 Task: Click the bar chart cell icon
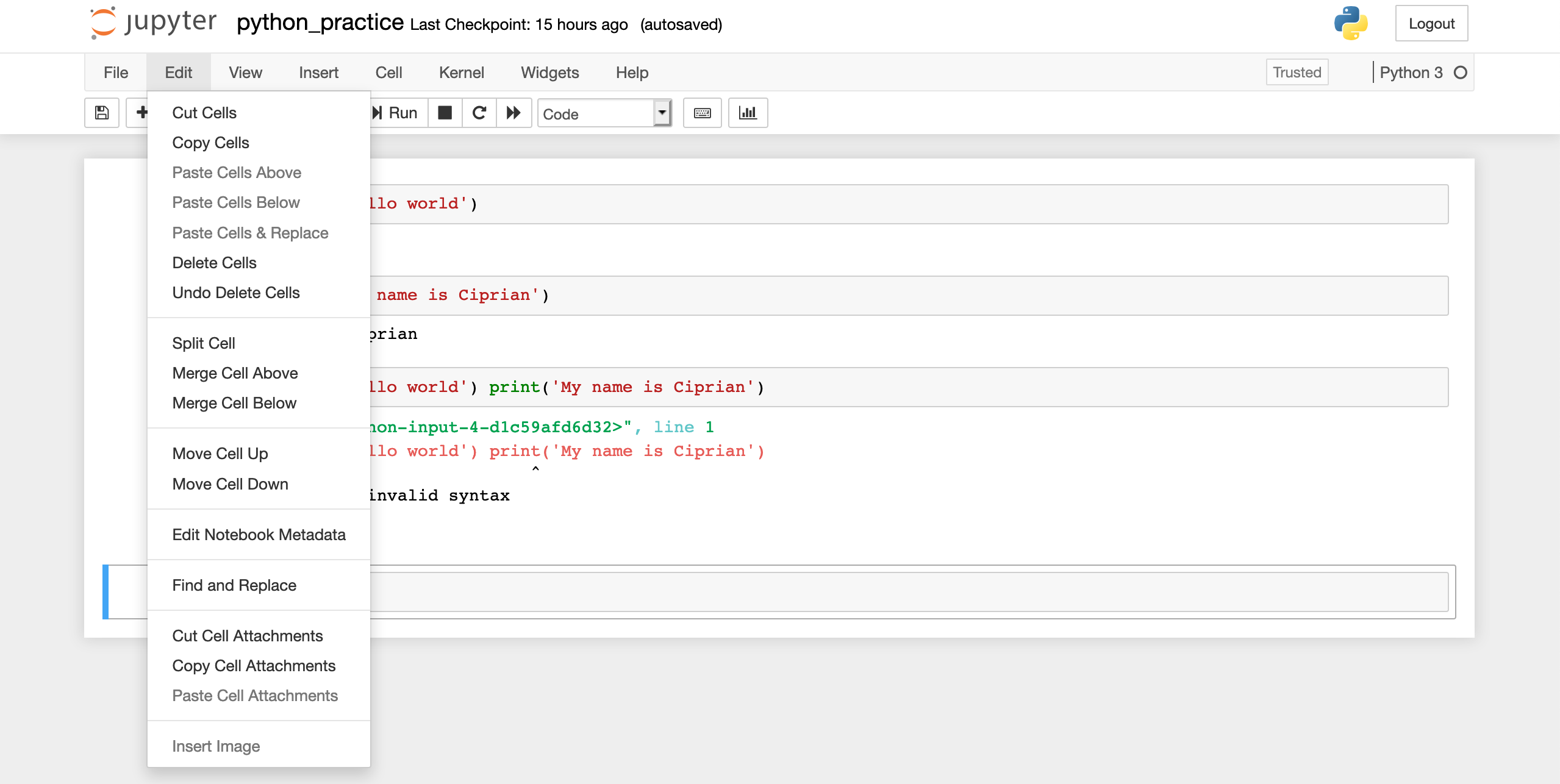[749, 112]
